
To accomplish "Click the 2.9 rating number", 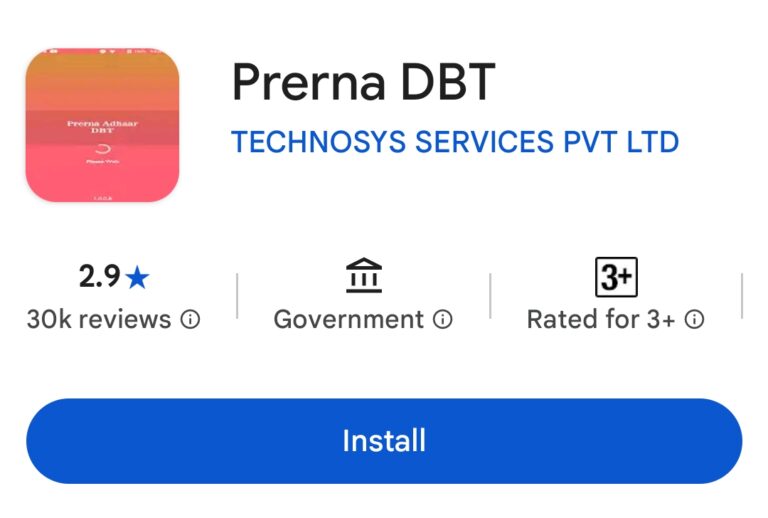I will [99, 276].
